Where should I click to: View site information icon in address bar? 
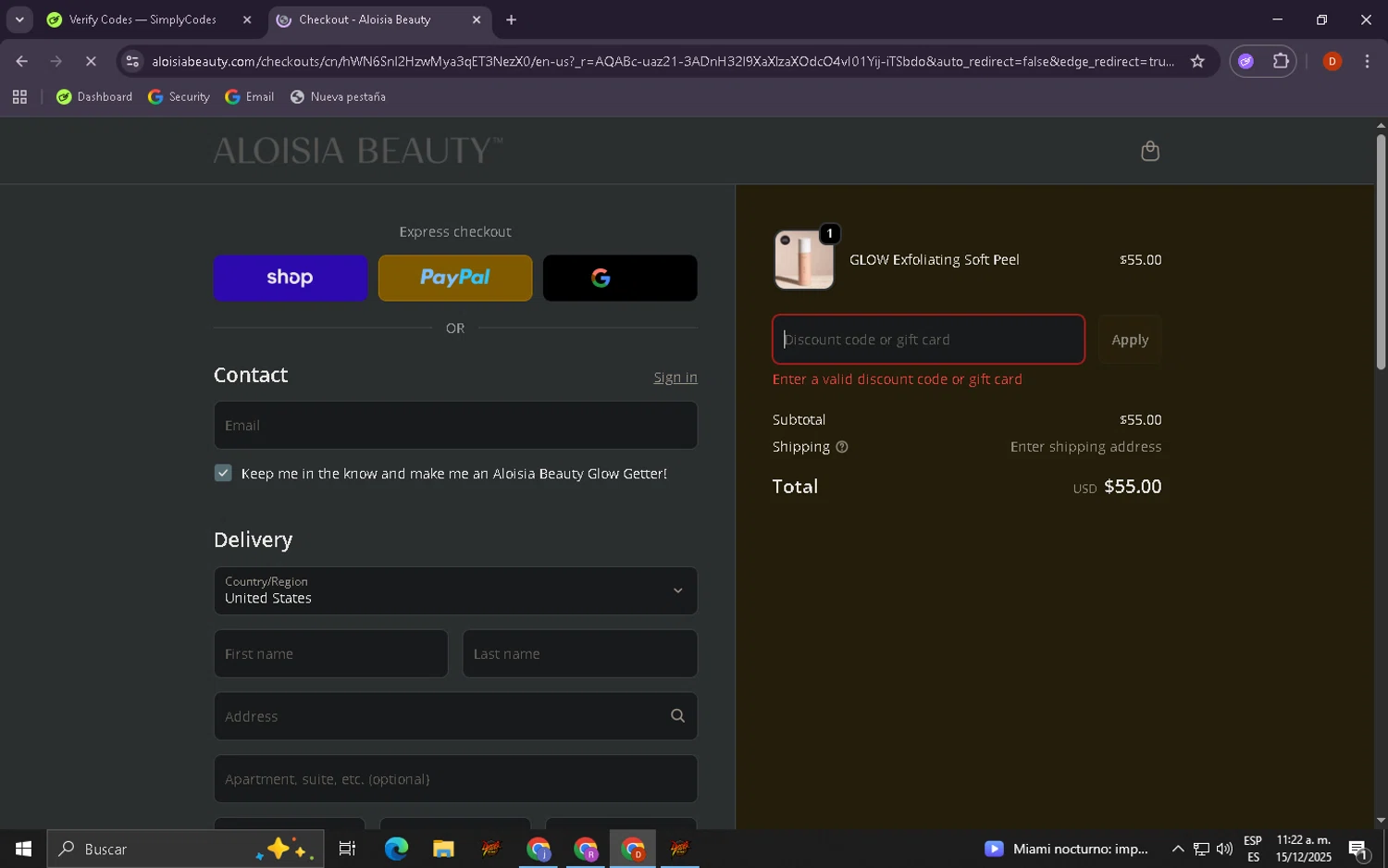132,61
